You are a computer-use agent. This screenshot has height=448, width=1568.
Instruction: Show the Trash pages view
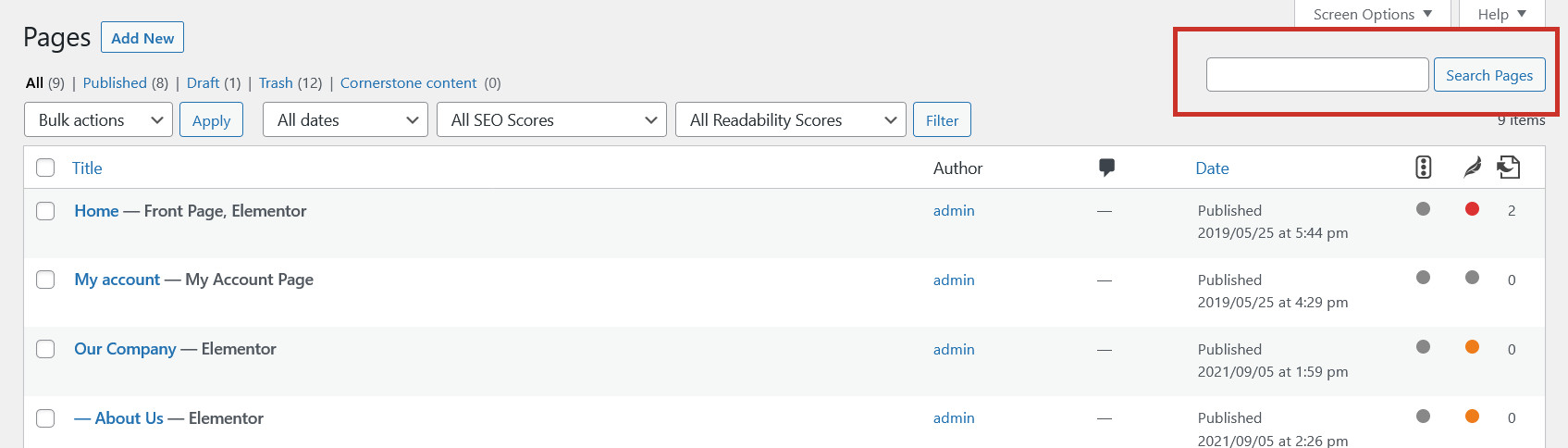[x=276, y=82]
